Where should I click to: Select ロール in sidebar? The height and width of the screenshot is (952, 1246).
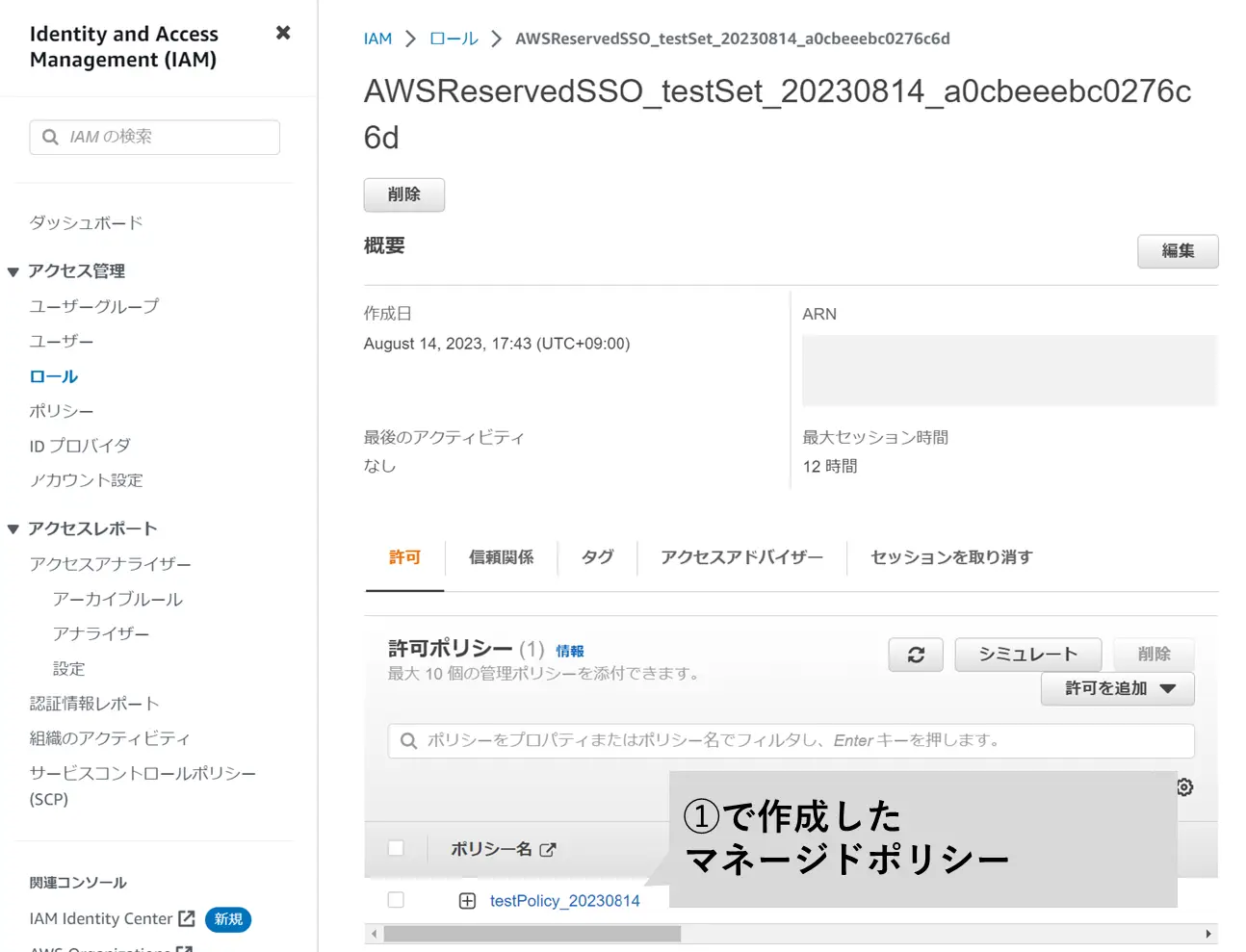[54, 376]
